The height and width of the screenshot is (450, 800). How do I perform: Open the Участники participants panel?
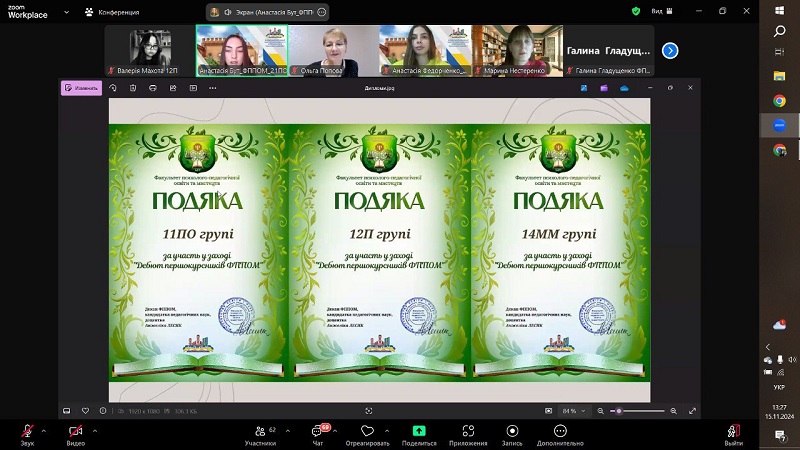[260, 435]
